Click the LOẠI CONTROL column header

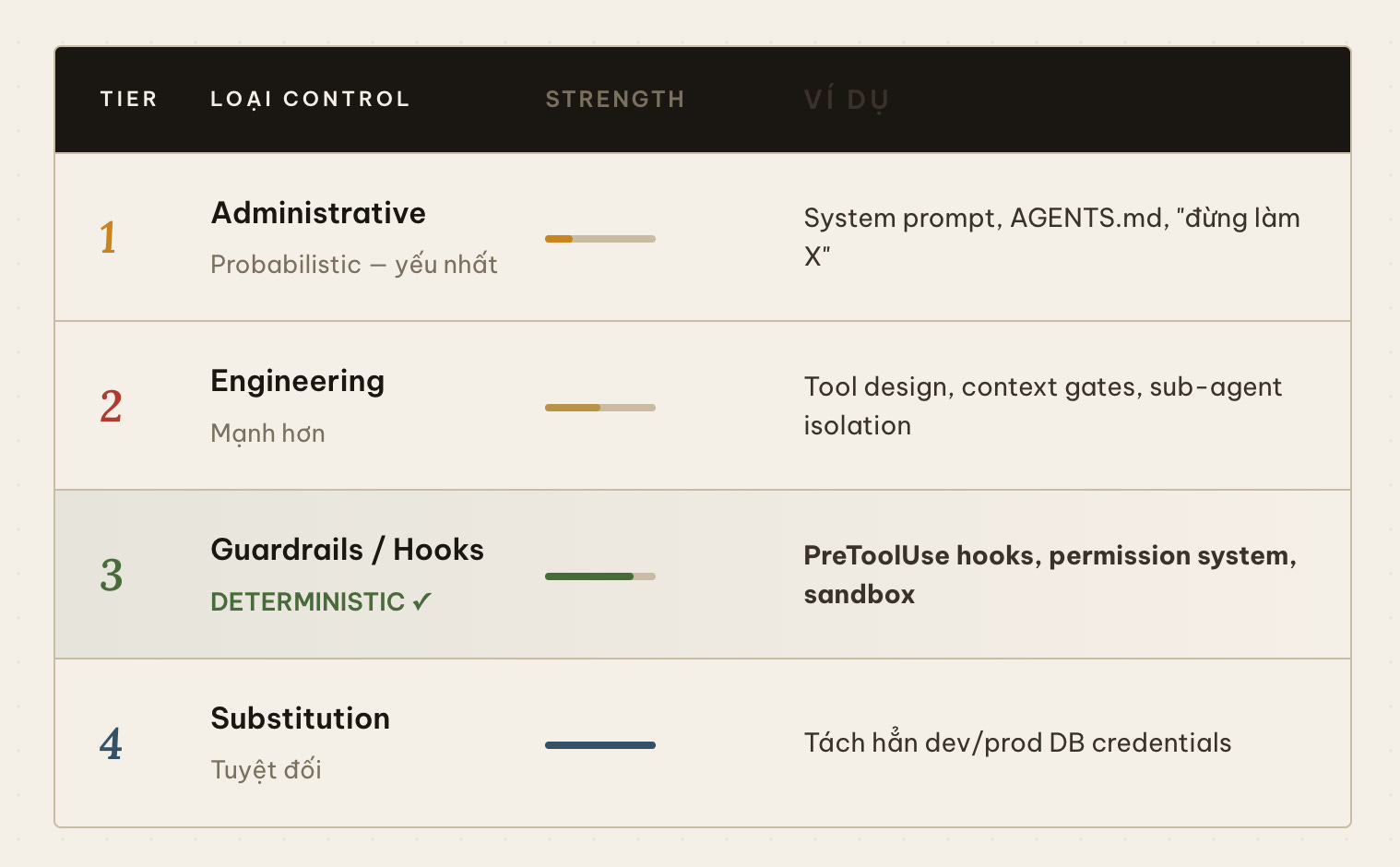(310, 100)
